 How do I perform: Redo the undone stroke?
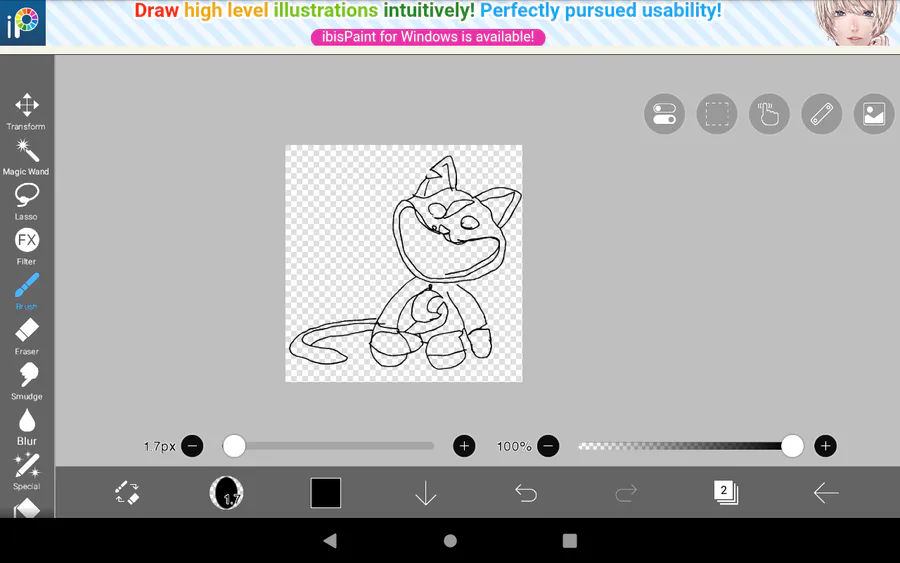click(x=626, y=493)
